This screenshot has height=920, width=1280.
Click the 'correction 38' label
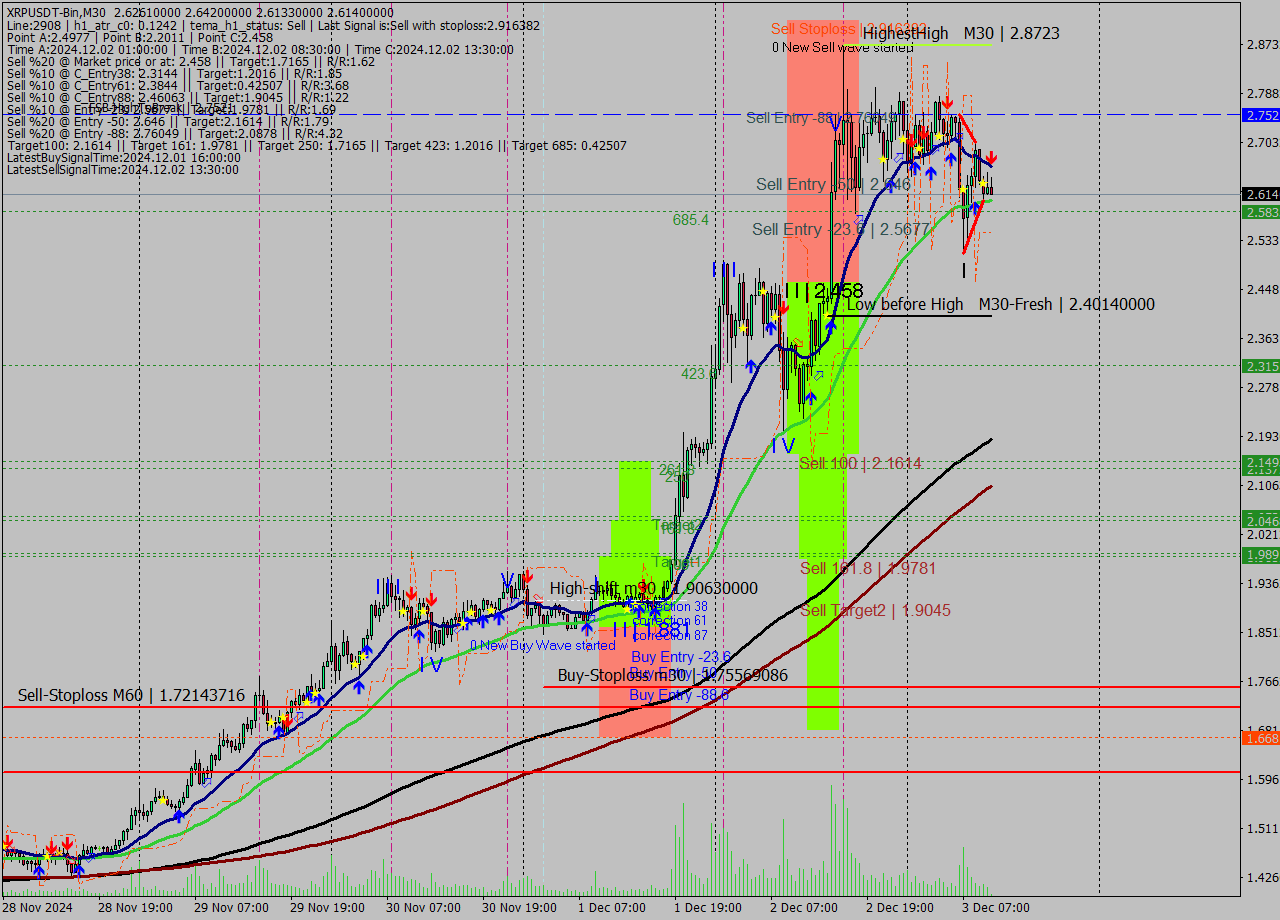pos(669,607)
